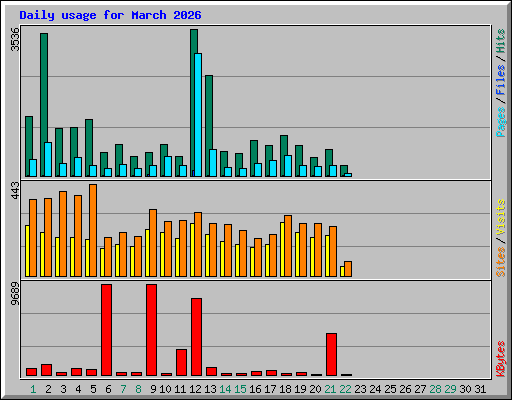
Task: Click day label 24 on the x-axis
Action: 375,389
